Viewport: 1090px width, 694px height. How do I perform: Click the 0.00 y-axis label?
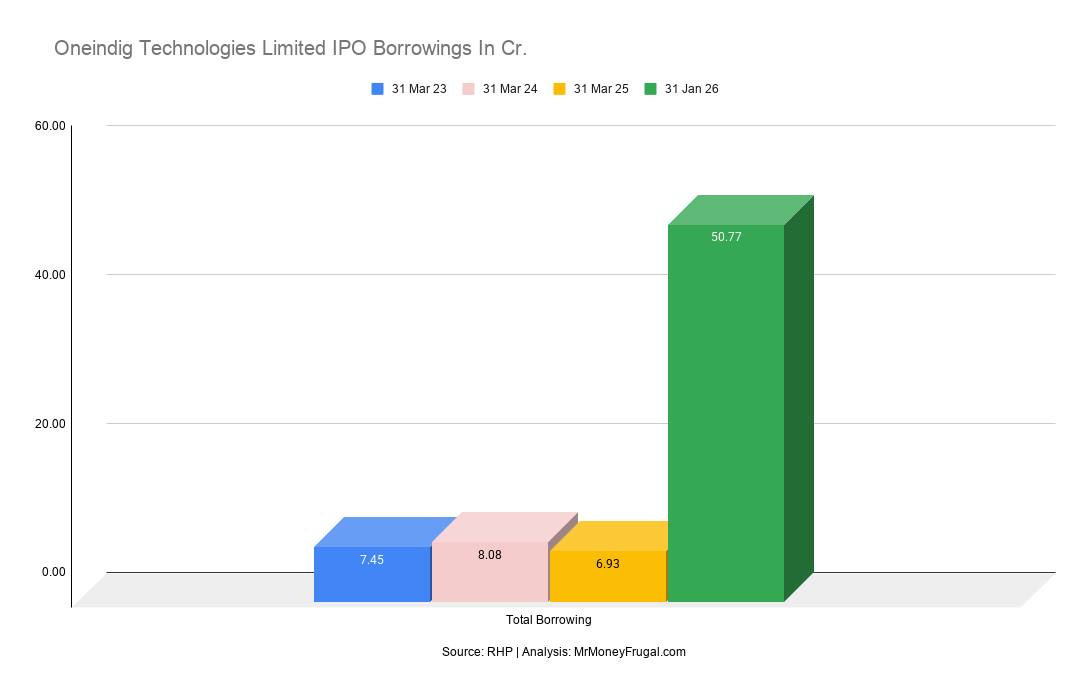tap(54, 572)
